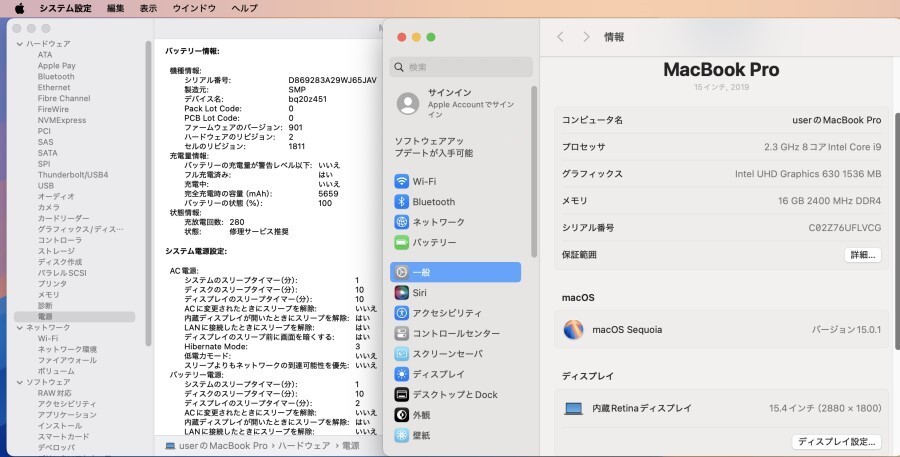Collapse the ハードウェア tree section
This screenshot has width=900, height=457.
point(20,44)
